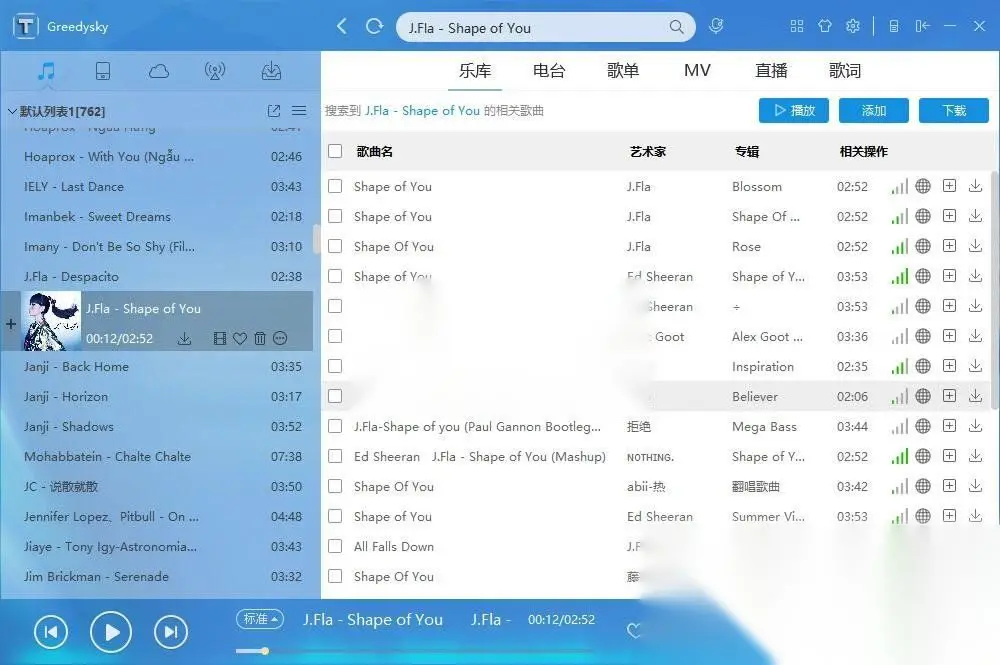The width and height of the screenshot is (1000, 665).
Task: Check the Ed Sheeran J.Fla Mashup row
Action: tap(335, 456)
